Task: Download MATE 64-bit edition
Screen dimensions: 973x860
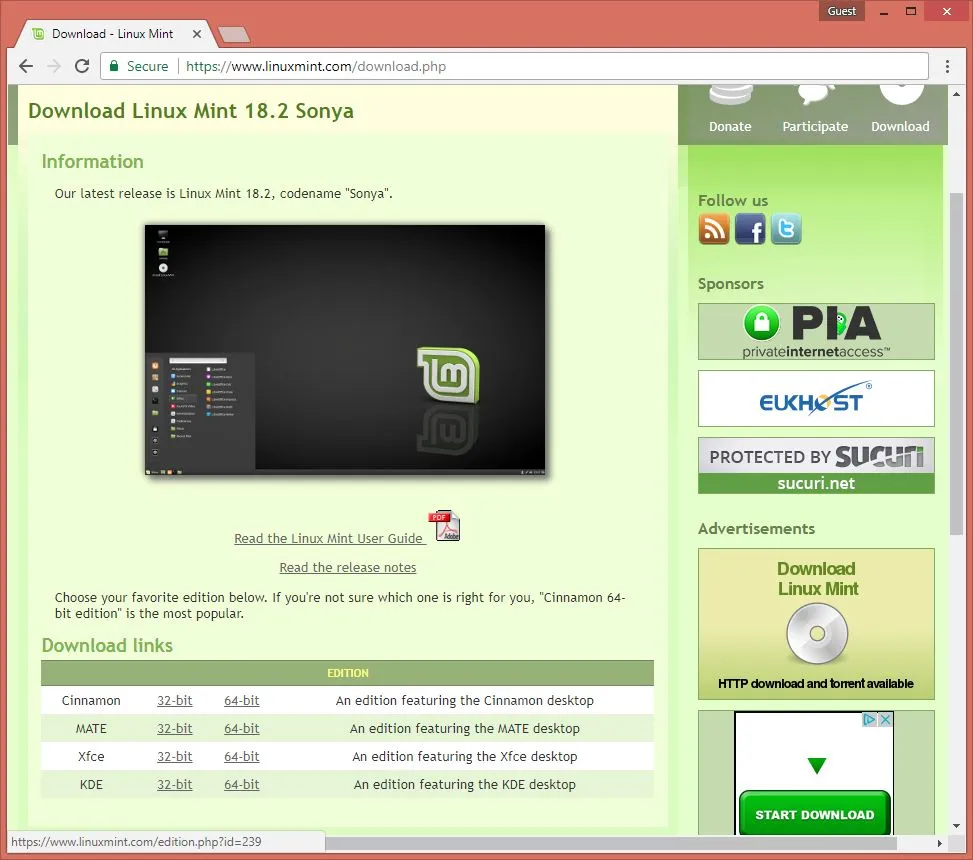Action: [x=241, y=728]
